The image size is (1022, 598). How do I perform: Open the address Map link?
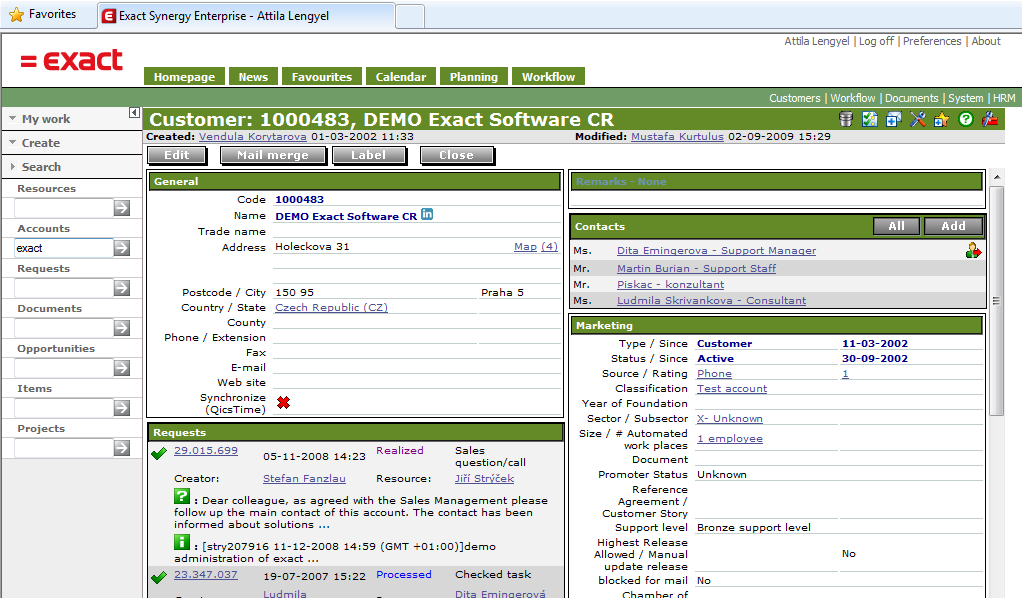pos(525,247)
